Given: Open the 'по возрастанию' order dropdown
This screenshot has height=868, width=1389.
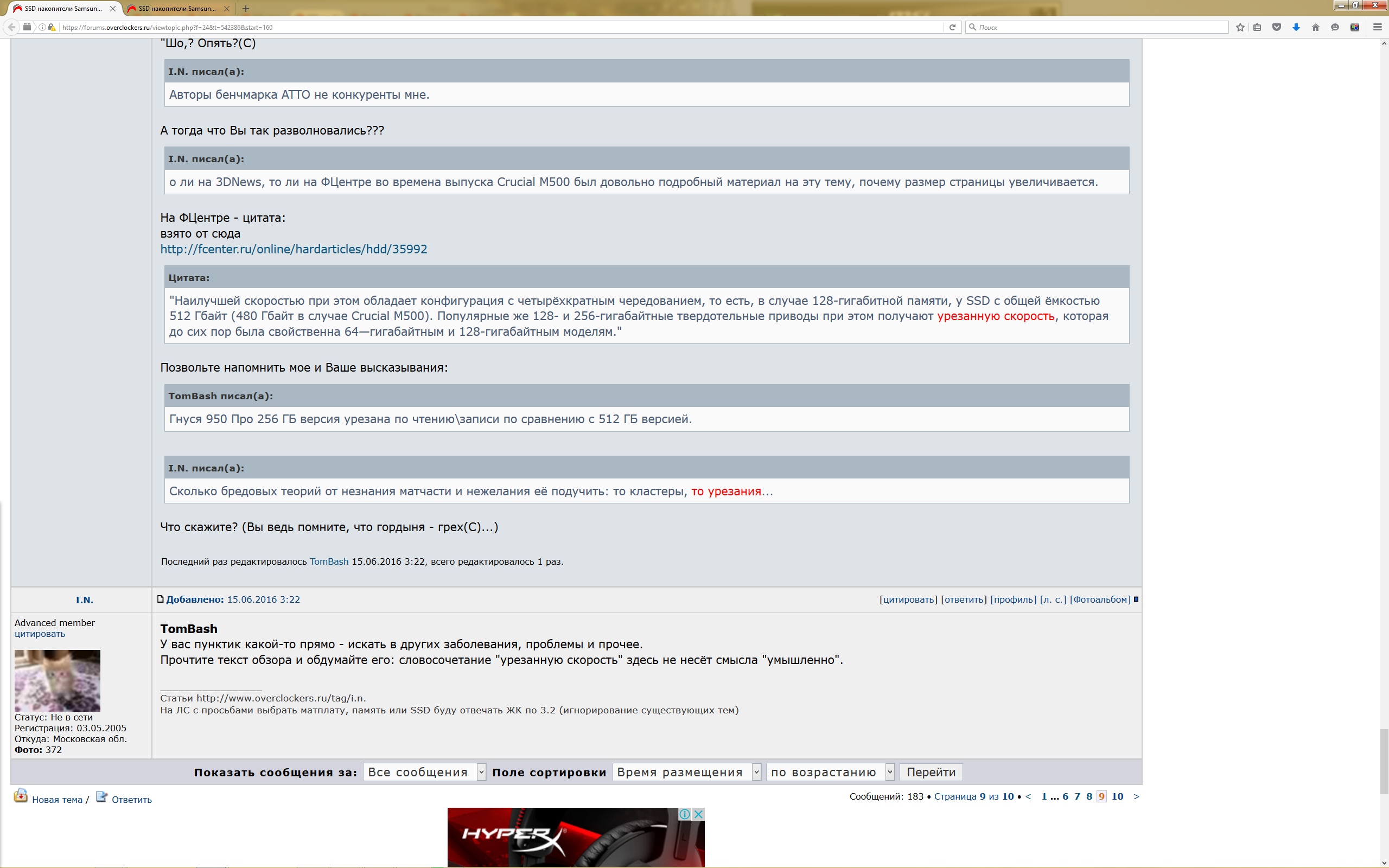Looking at the screenshot, I should pos(830,772).
